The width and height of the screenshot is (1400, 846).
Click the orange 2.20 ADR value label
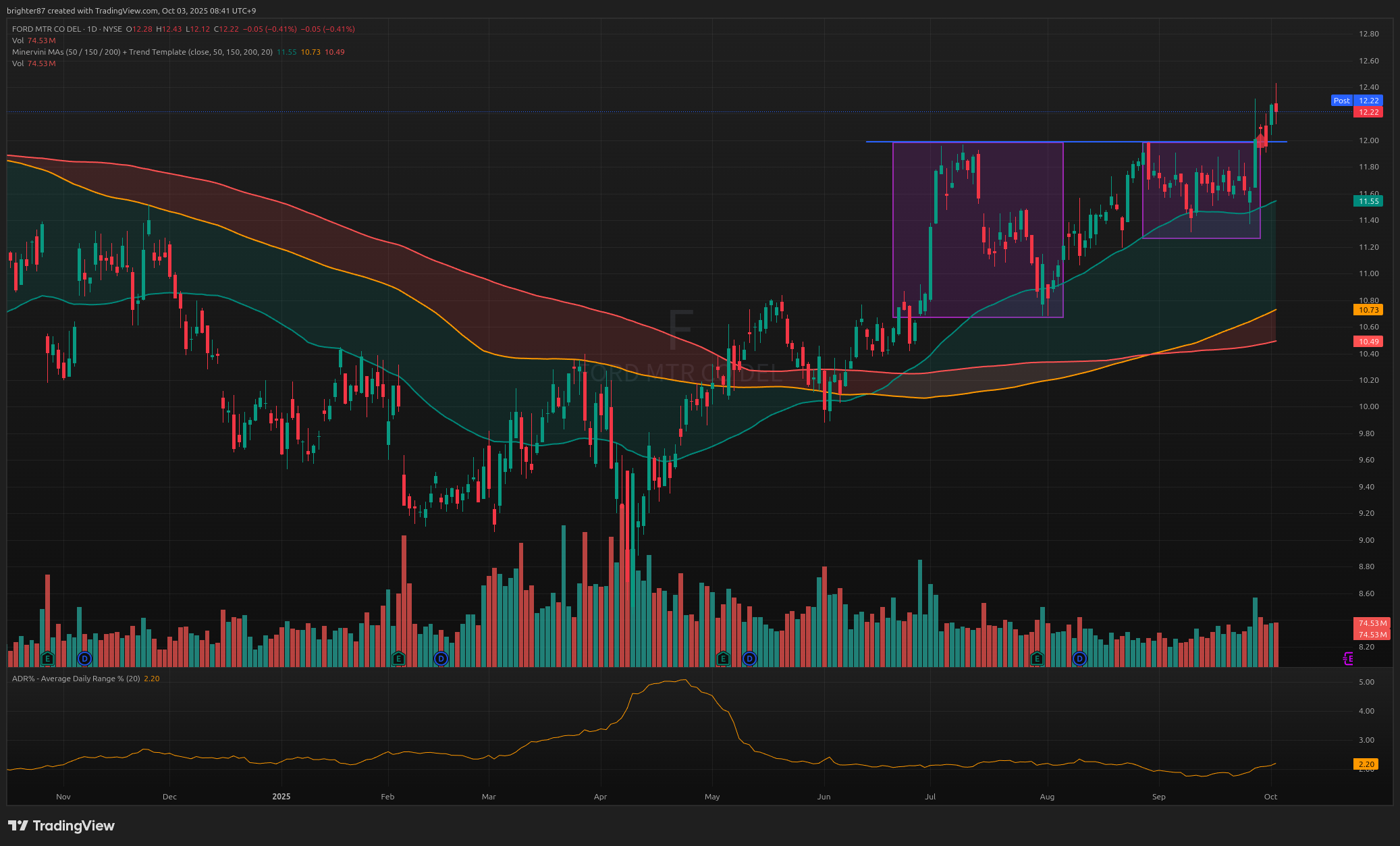coord(1366,764)
